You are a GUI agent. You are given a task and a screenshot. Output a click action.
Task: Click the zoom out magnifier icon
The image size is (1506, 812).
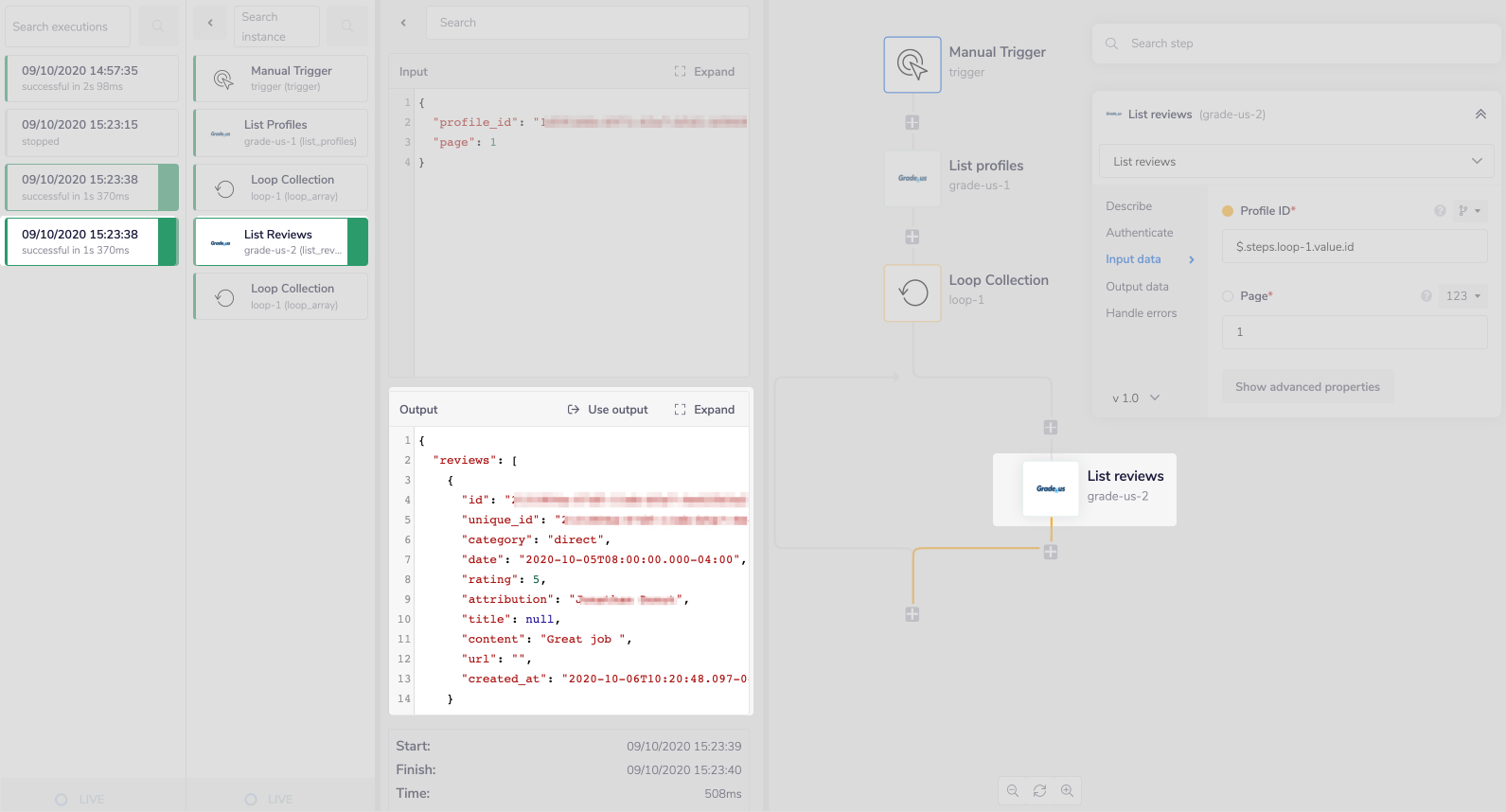click(x=1013, y=791)
